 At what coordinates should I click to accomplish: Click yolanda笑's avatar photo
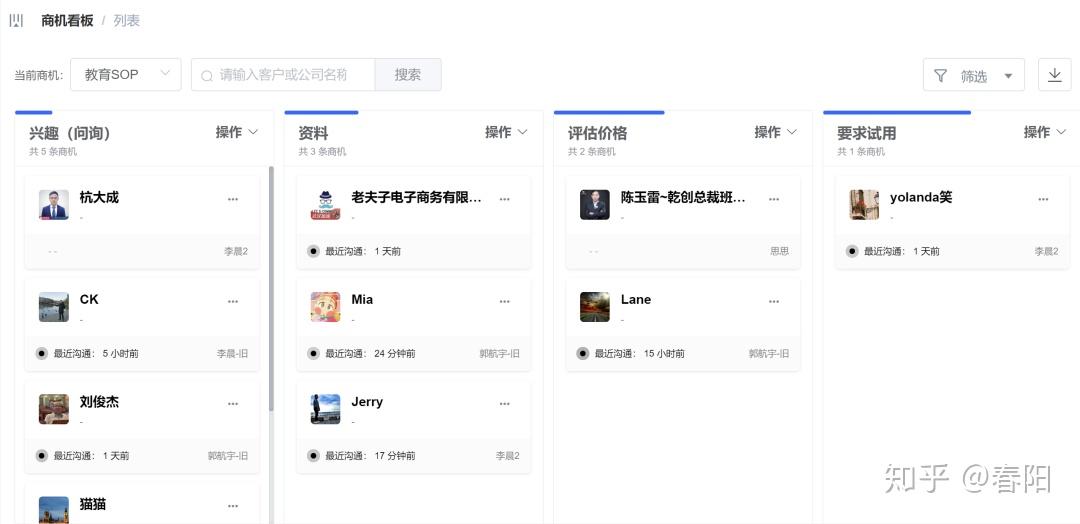pos(864,205)
